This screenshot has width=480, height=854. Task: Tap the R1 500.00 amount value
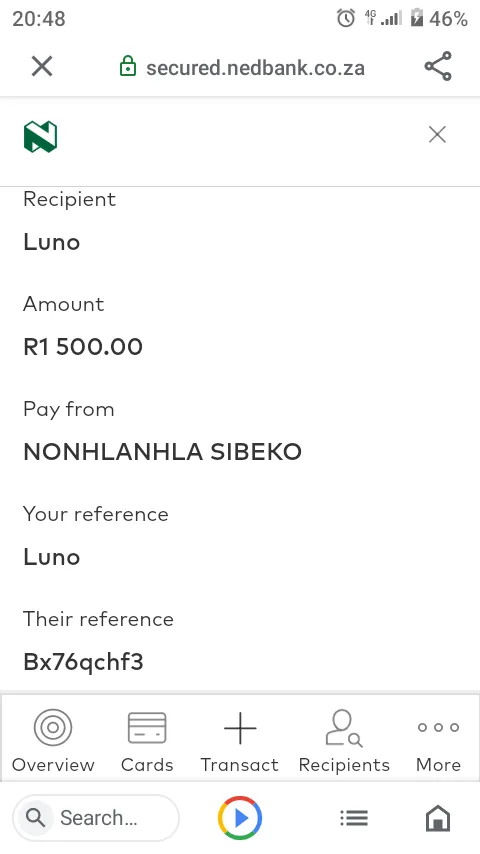click(83, 346)
